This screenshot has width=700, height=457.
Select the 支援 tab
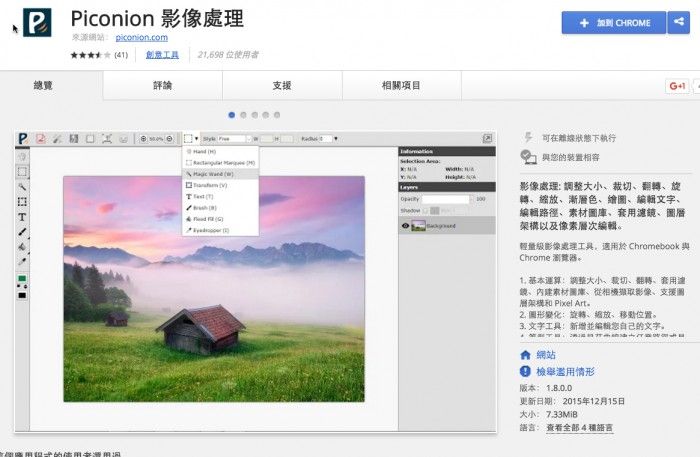tap(282, 86)
